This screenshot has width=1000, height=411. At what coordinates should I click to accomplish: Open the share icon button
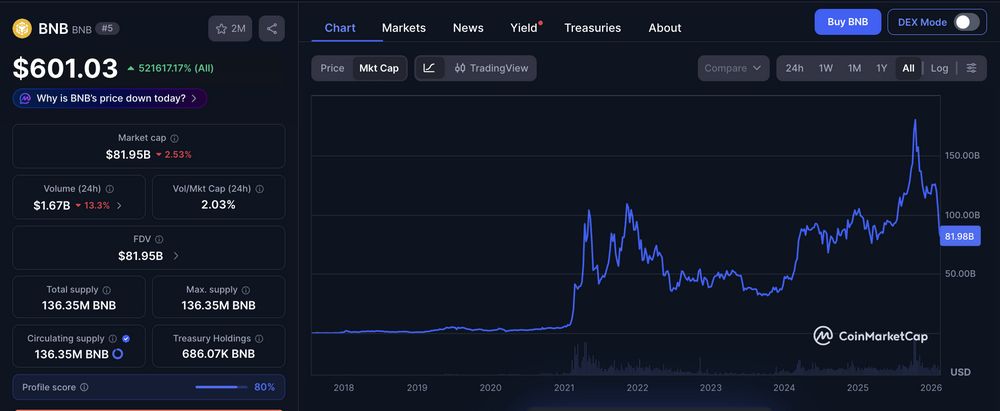point(272,29)
